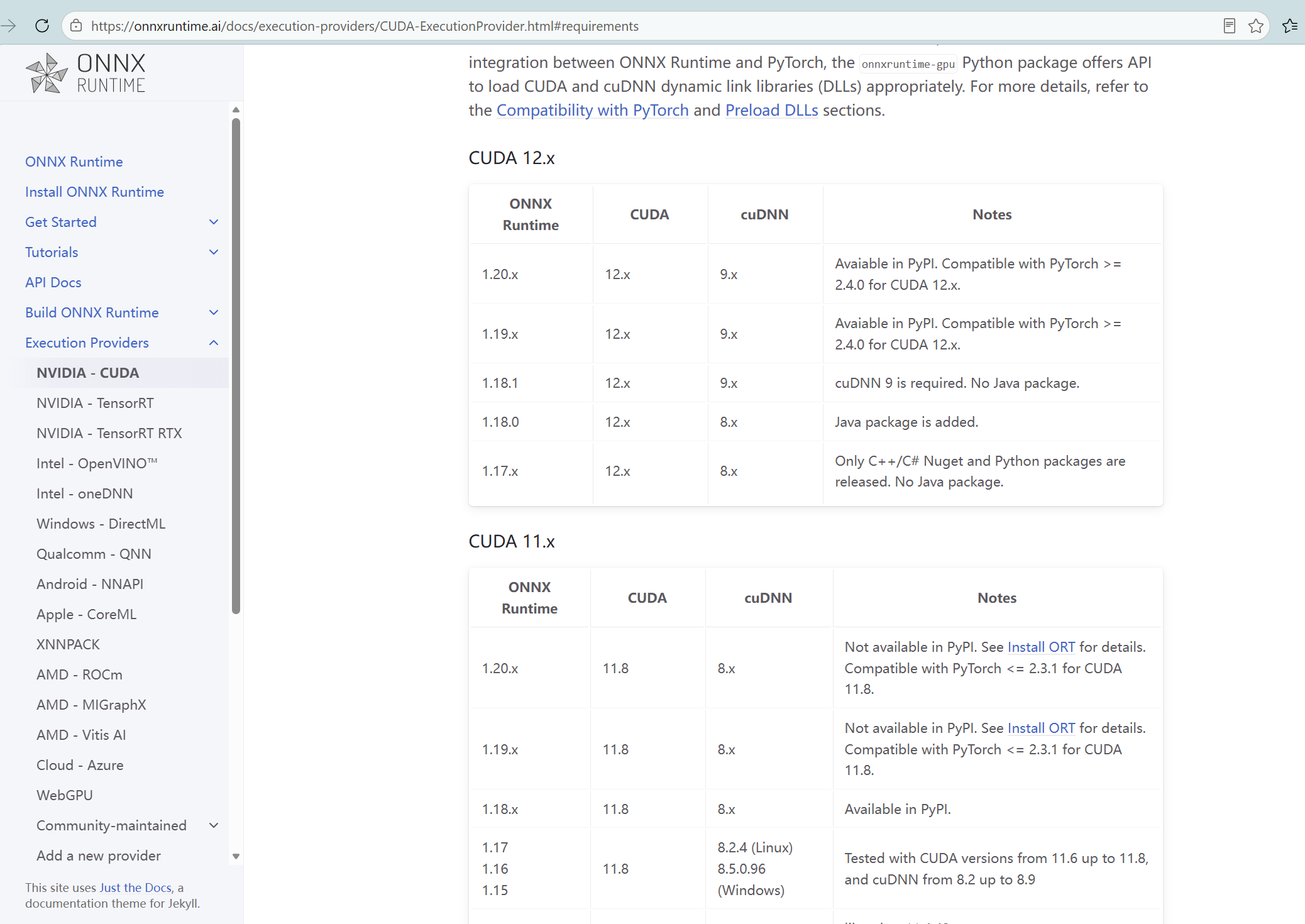Open AMD - ROCm provider page
The height and width of the screenshot is (924, 1305).
coord(79,674)
